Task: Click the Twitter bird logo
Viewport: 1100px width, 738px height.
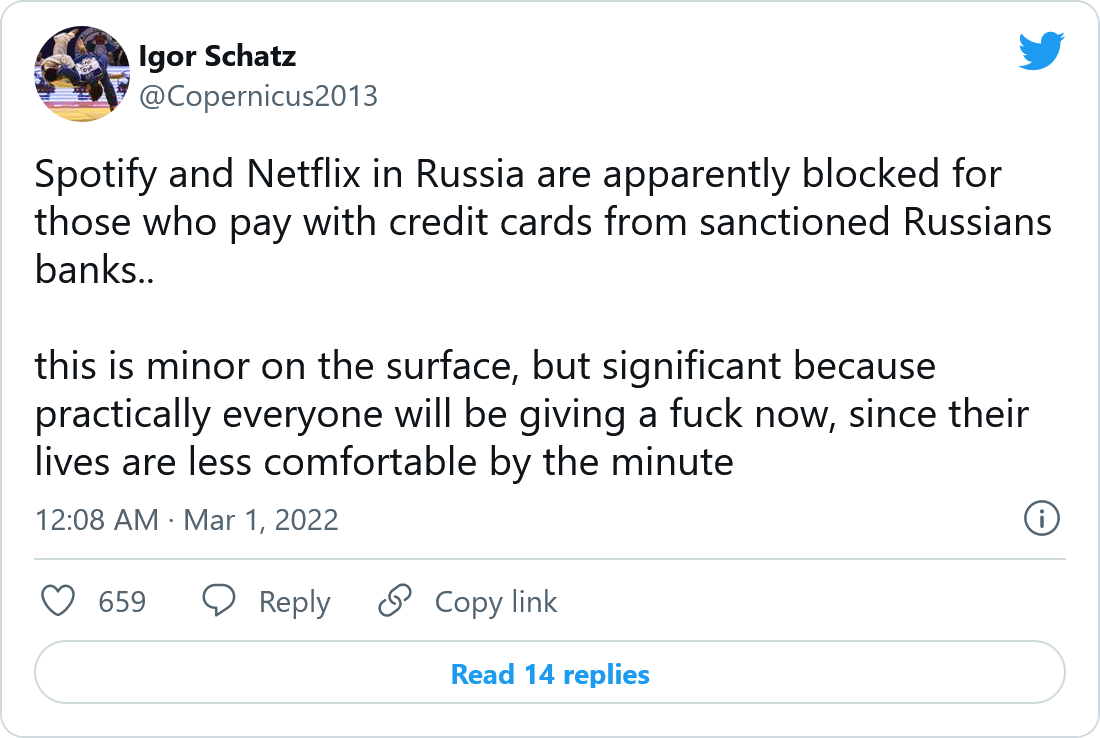Action: point(1041,51)
